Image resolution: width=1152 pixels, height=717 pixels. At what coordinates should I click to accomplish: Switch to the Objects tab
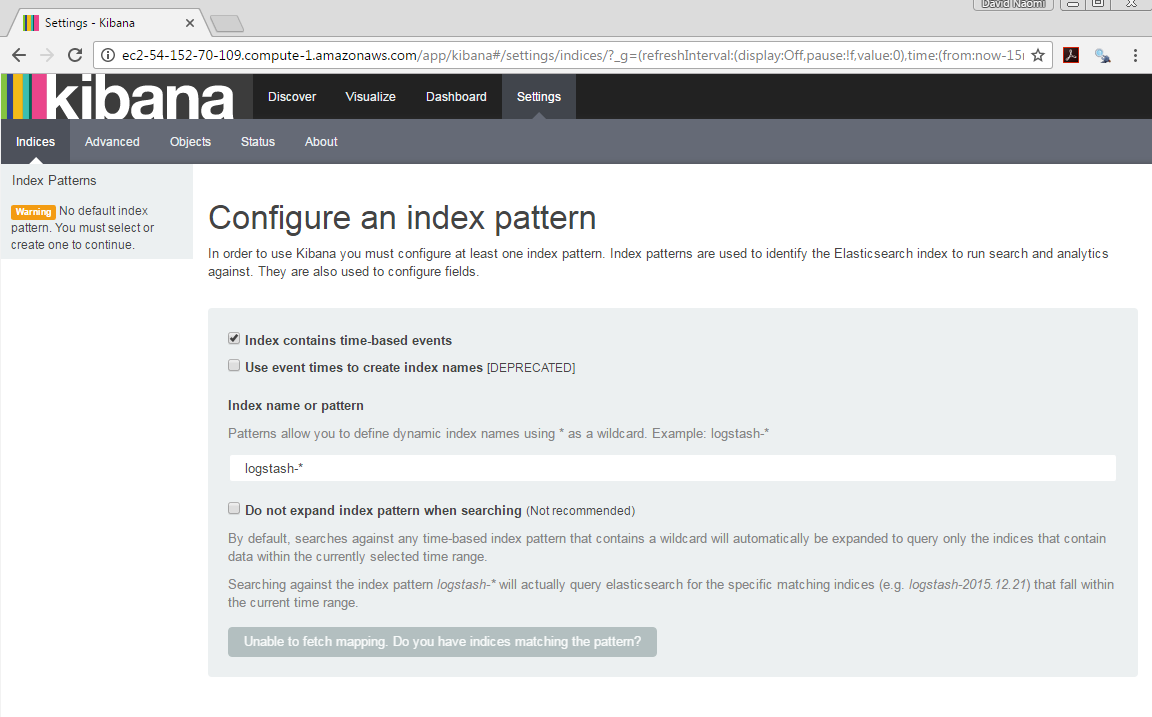tap(190, 142)
